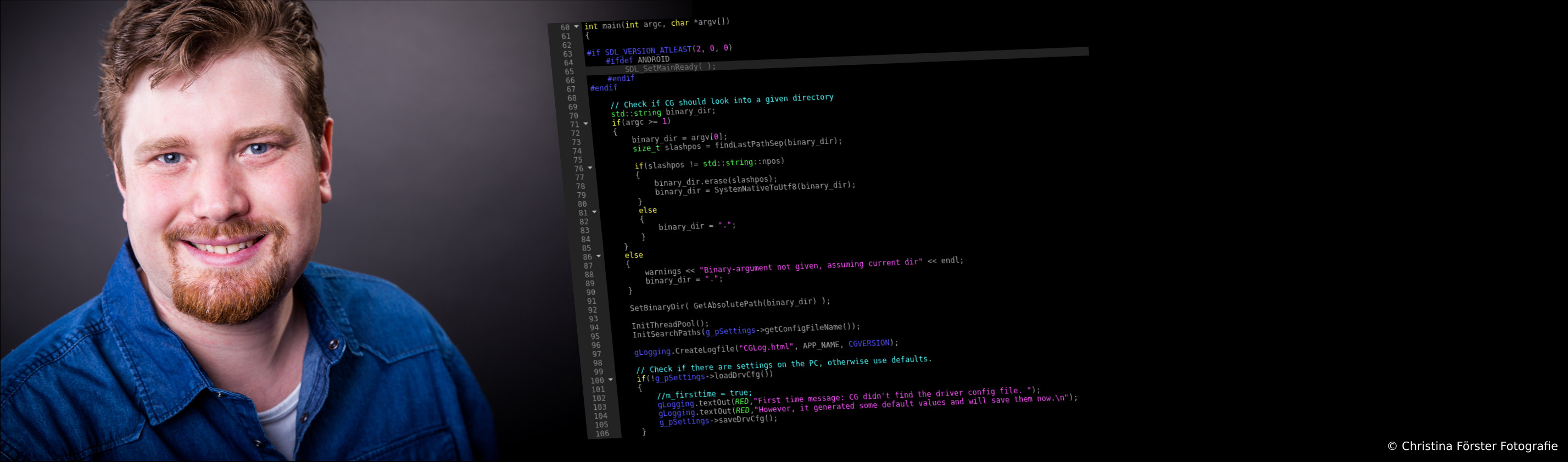Screen dimensions: 1568x462
Task: Click the 'size_t slashpos = findLastPathSep(binary_dir);' line
Action: (737, 145)
